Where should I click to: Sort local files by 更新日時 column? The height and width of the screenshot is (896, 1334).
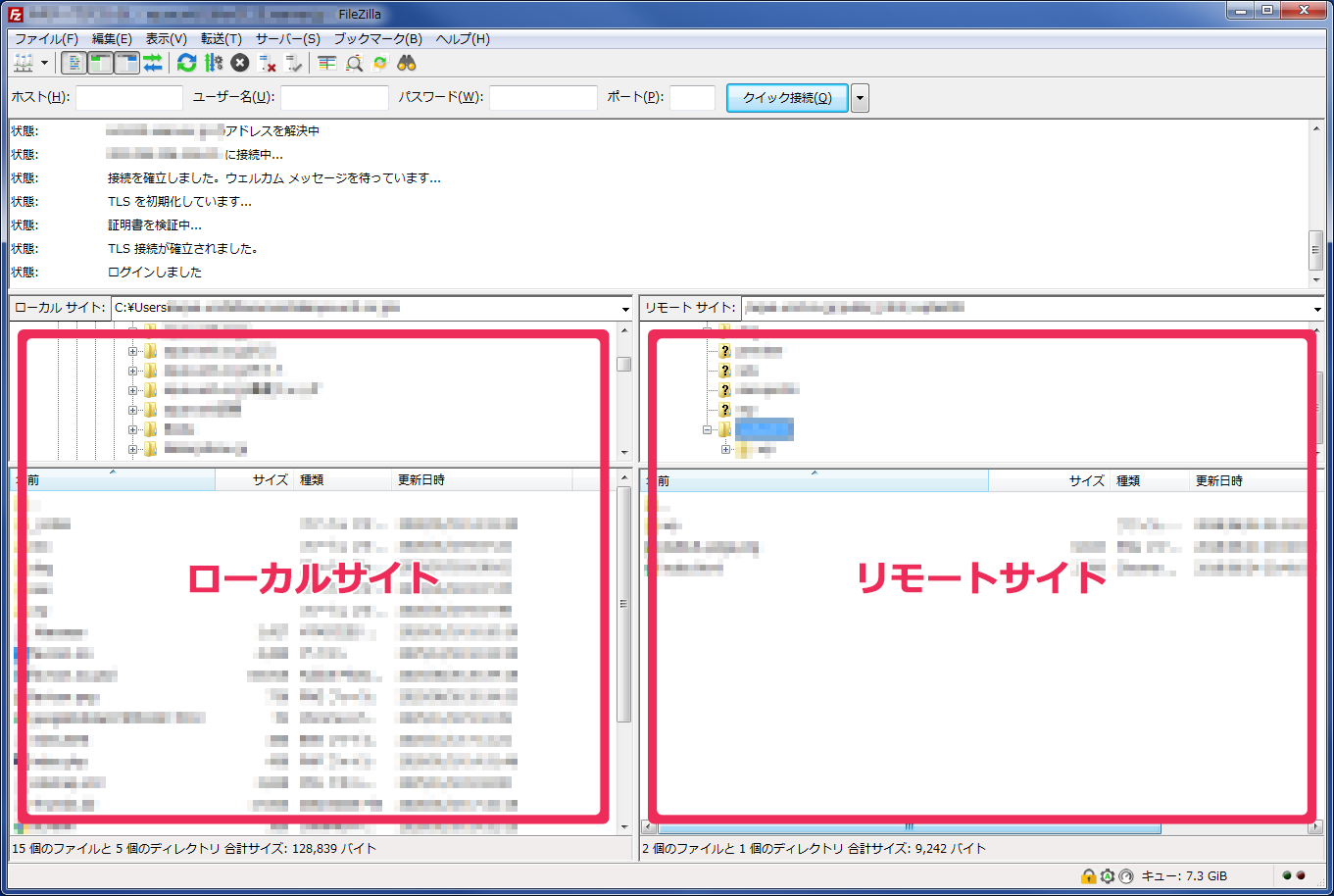point(421,480)
